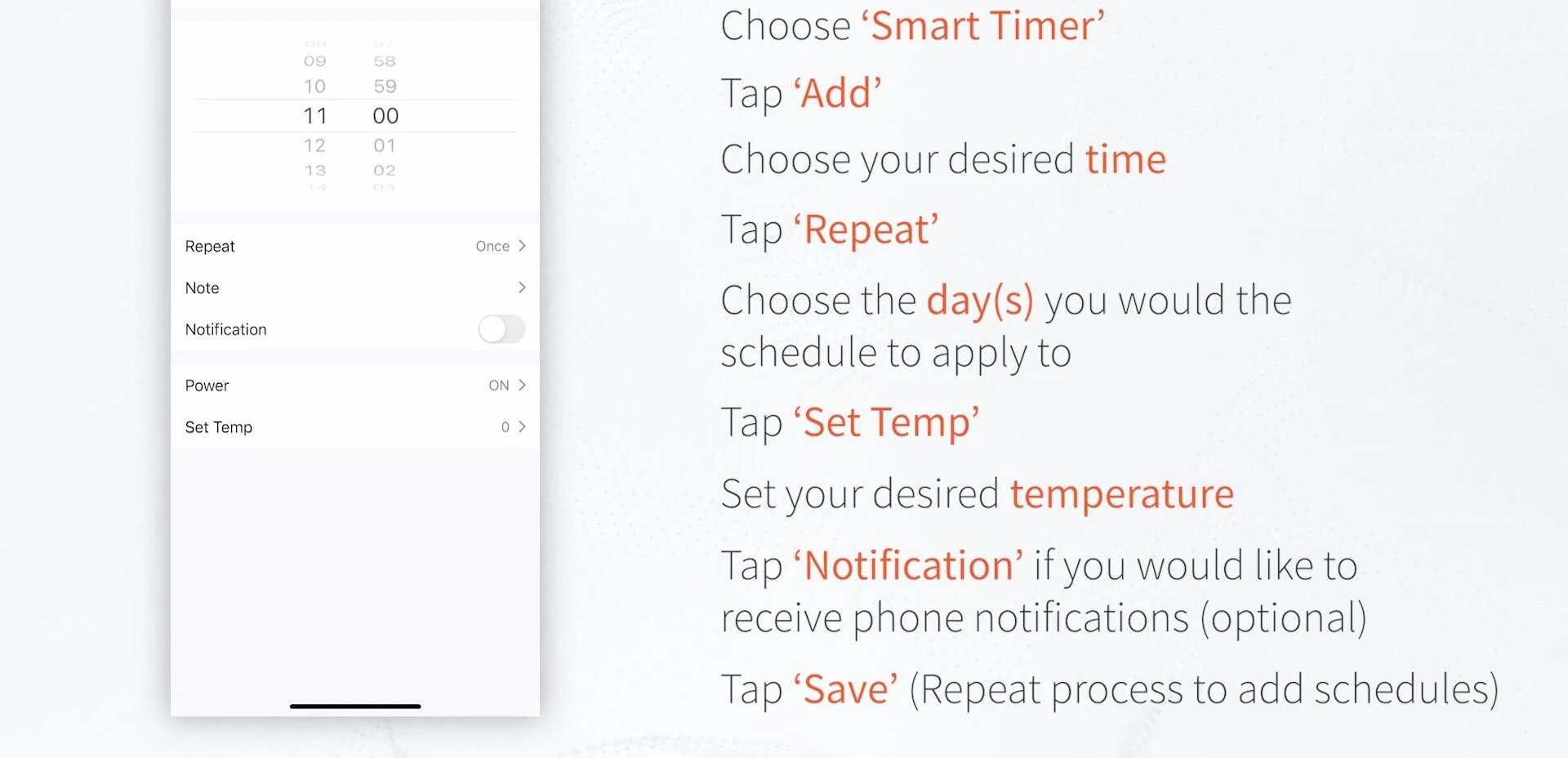Tap the Repeat row label
The height and width of the screenshot is (758, 1568).
point(210,247)
